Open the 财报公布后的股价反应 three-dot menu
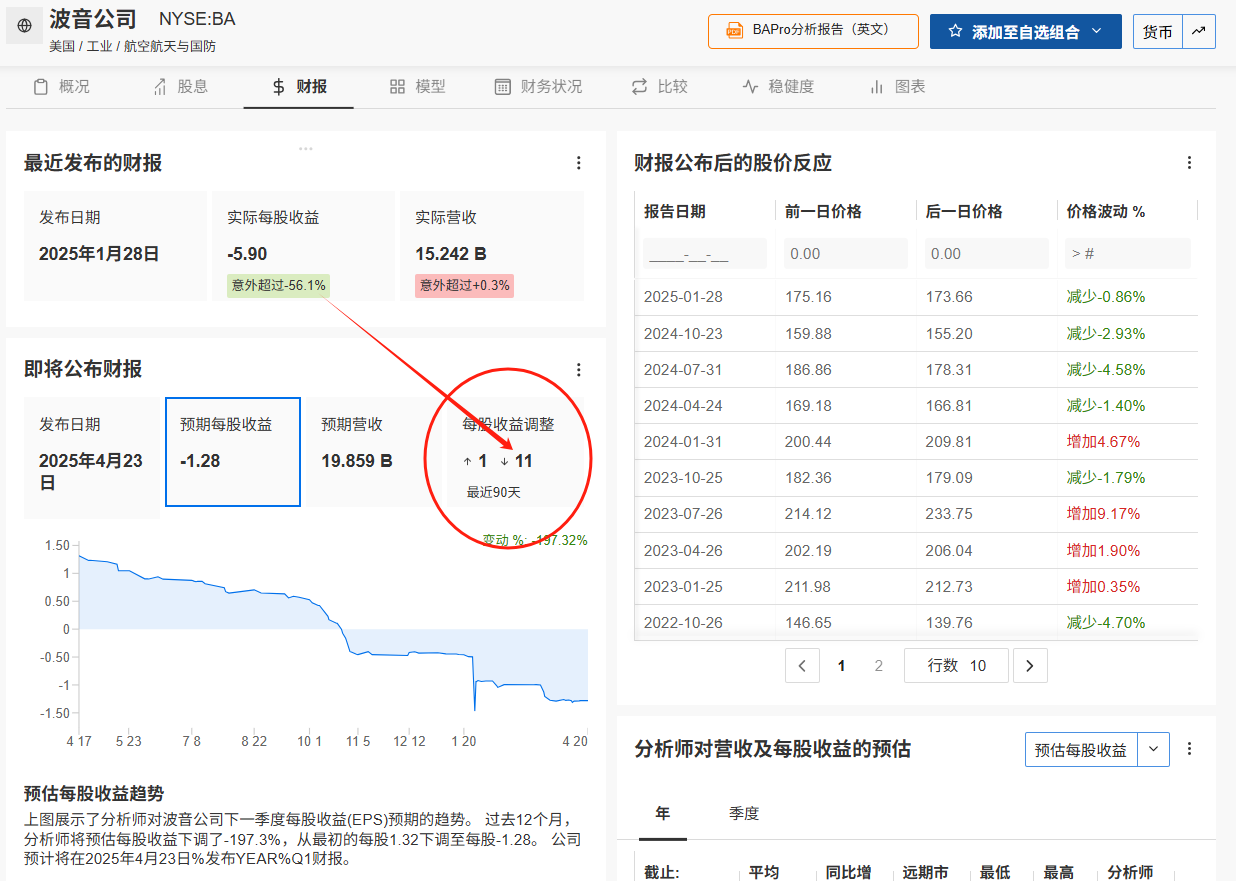The image size is (1236, 881). [1189, 163]
